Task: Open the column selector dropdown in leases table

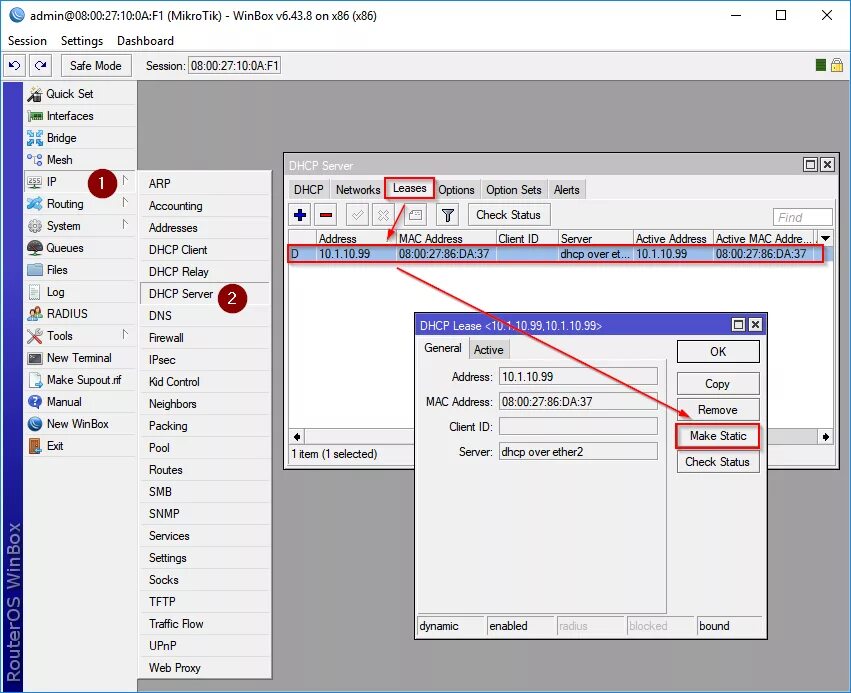Action: pos(825,238)
